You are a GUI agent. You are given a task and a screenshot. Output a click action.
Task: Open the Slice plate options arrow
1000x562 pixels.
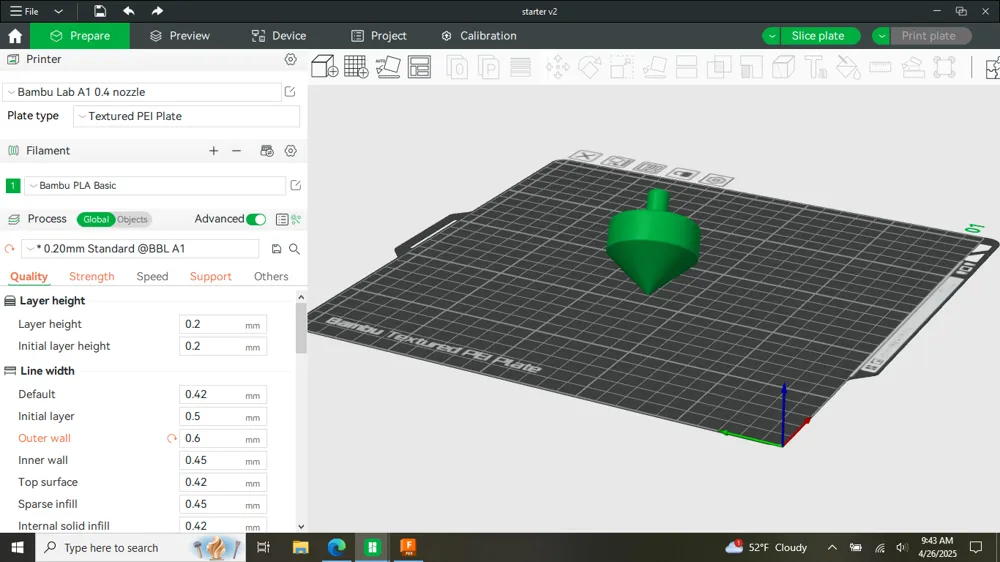coord(772,36)
